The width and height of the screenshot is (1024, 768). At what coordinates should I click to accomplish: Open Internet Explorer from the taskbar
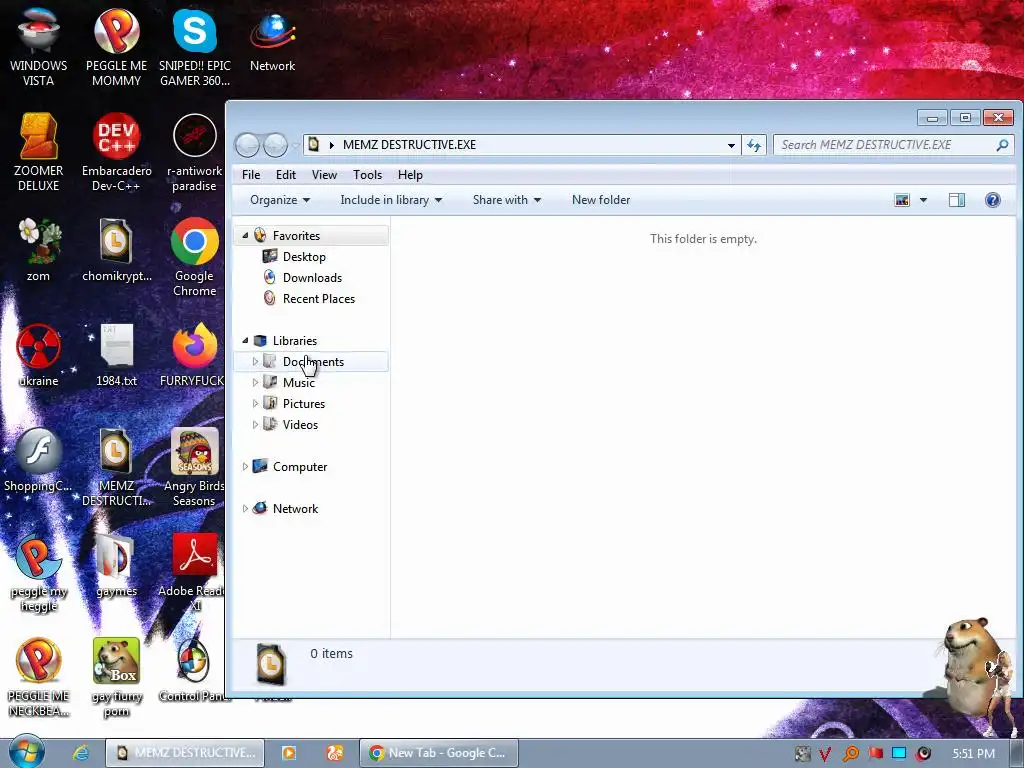81,753
